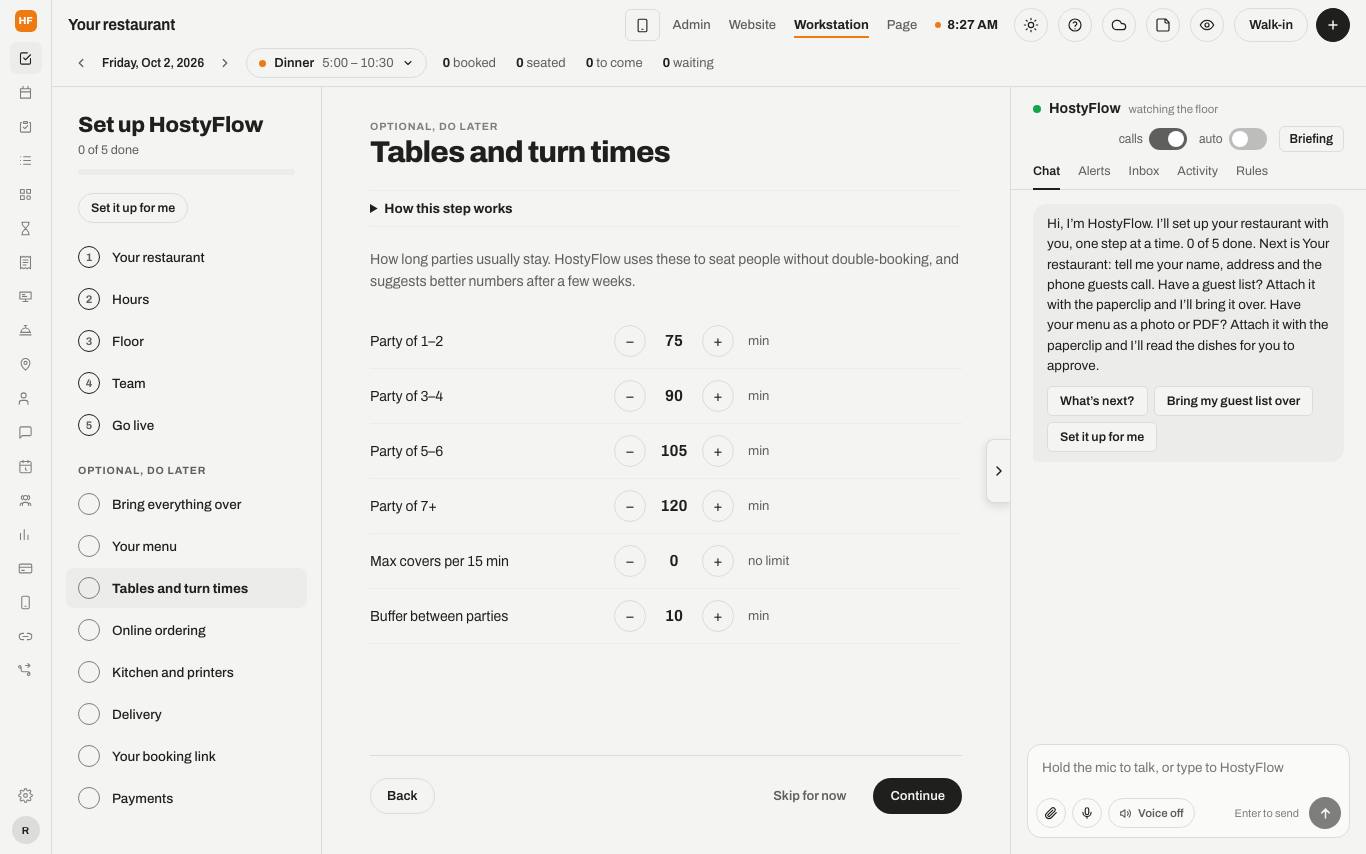Open the four-squares grid sidebar icon
The height and width of the screenshot is (854, 1366).
point(25,195)
